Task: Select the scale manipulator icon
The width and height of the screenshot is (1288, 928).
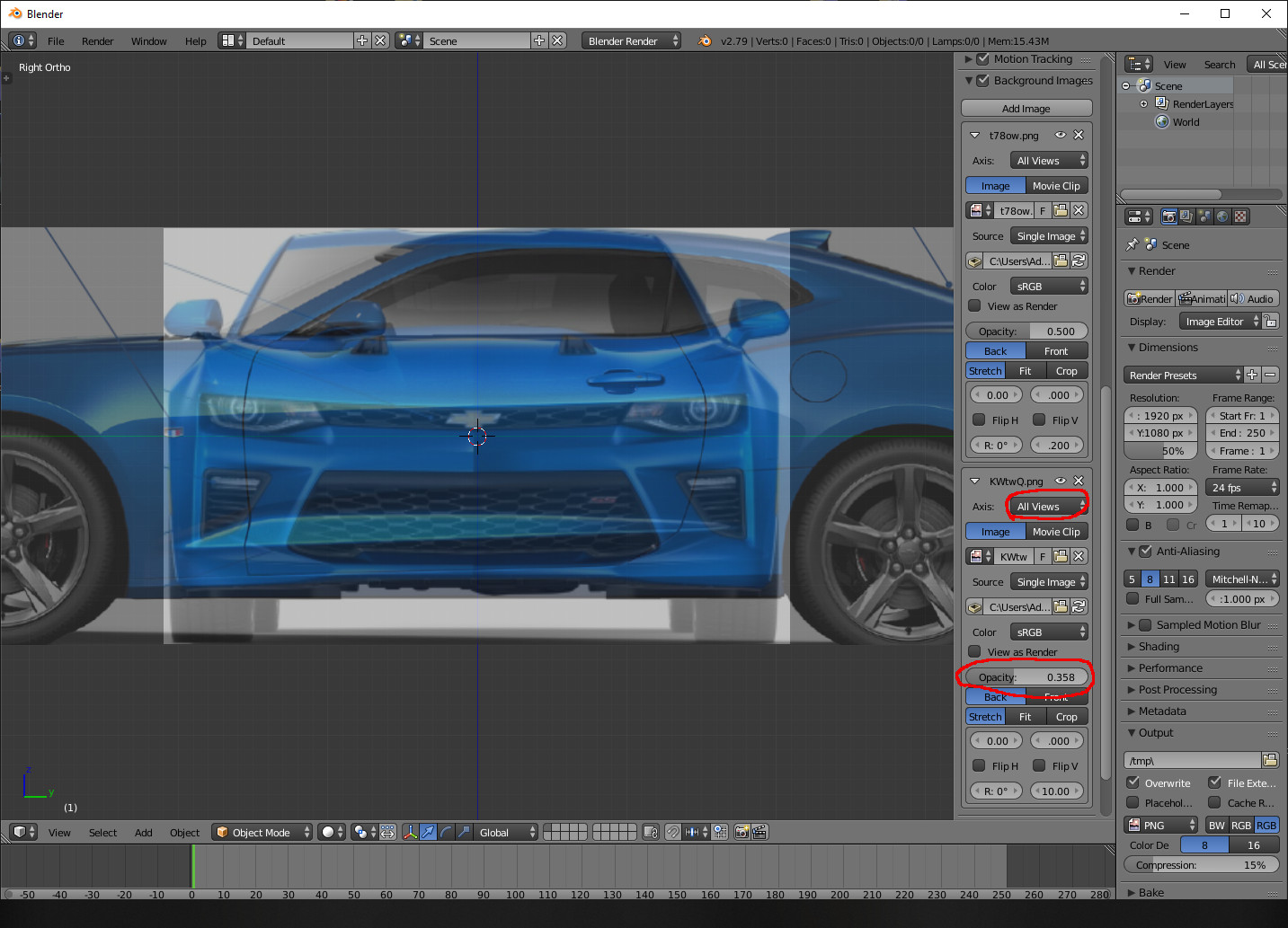Action: (x=464, y=832)
